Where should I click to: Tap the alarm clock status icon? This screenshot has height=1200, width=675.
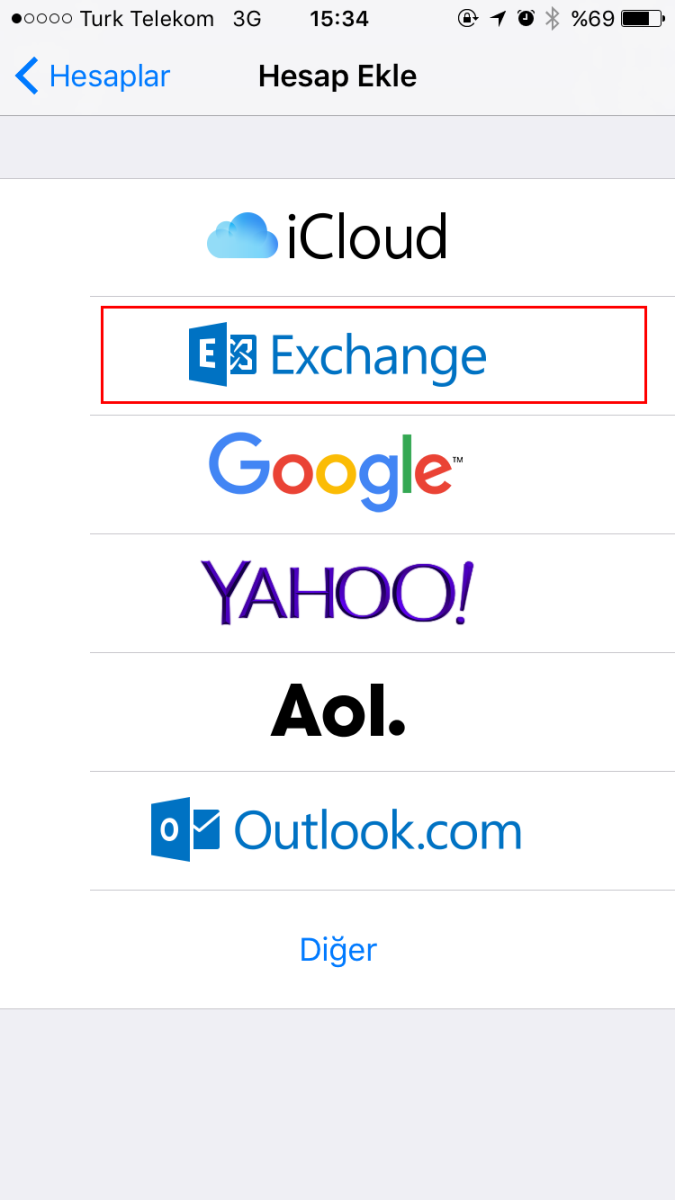coord(526,19)
